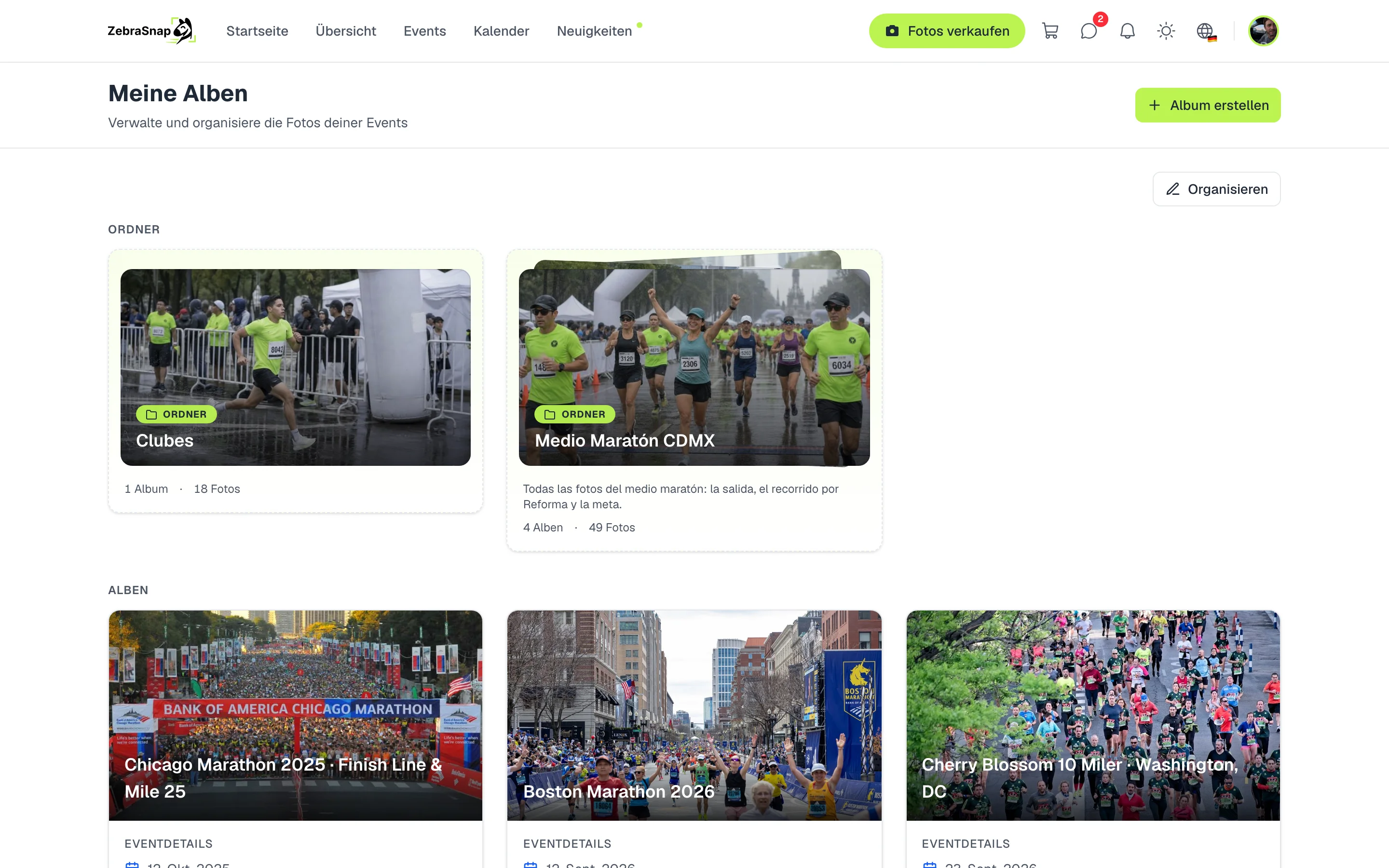The width and height of the screenshot is (1389, 868).
Task: Open the Boston Marathon 2026 album
Action: (694, 715)
